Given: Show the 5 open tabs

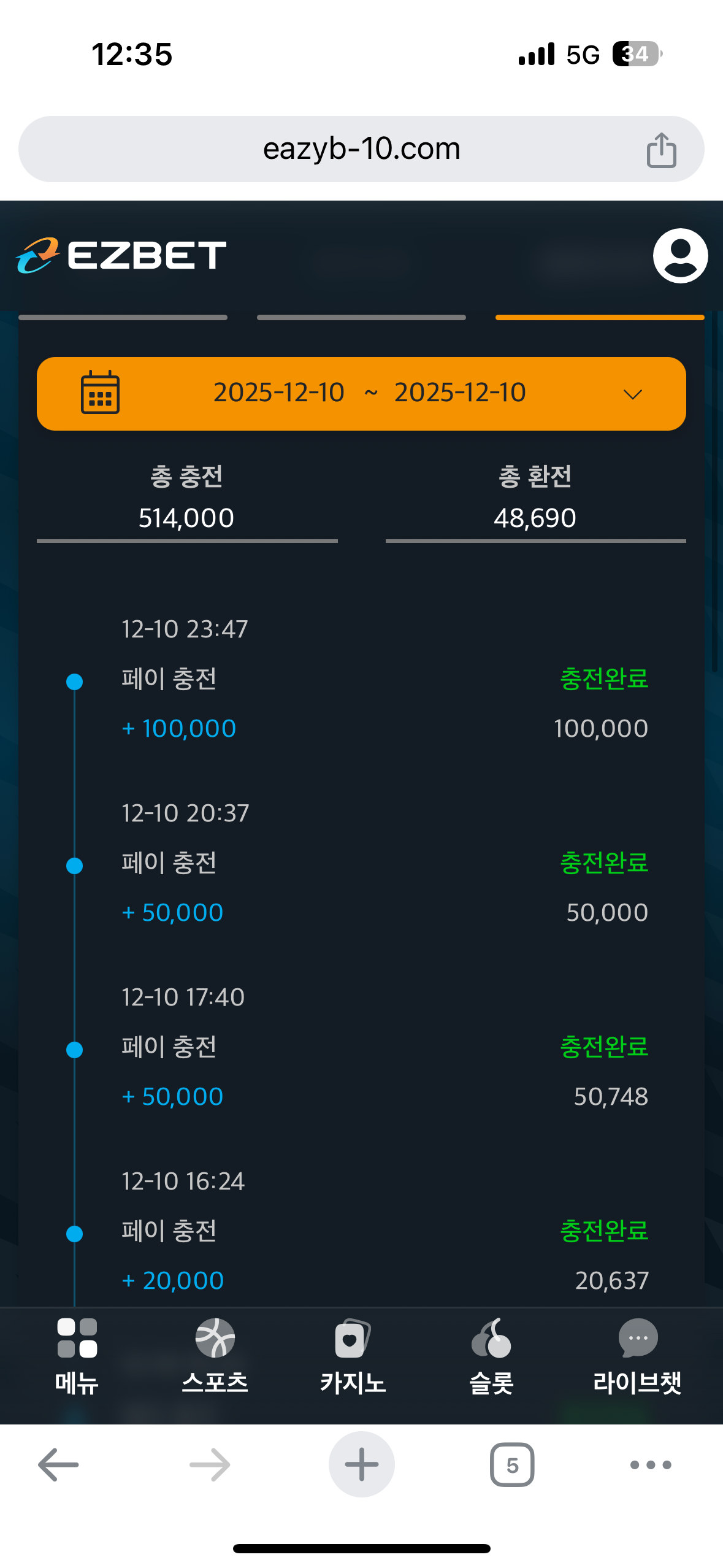Looking at the screenshot, I should point(512,1465).
